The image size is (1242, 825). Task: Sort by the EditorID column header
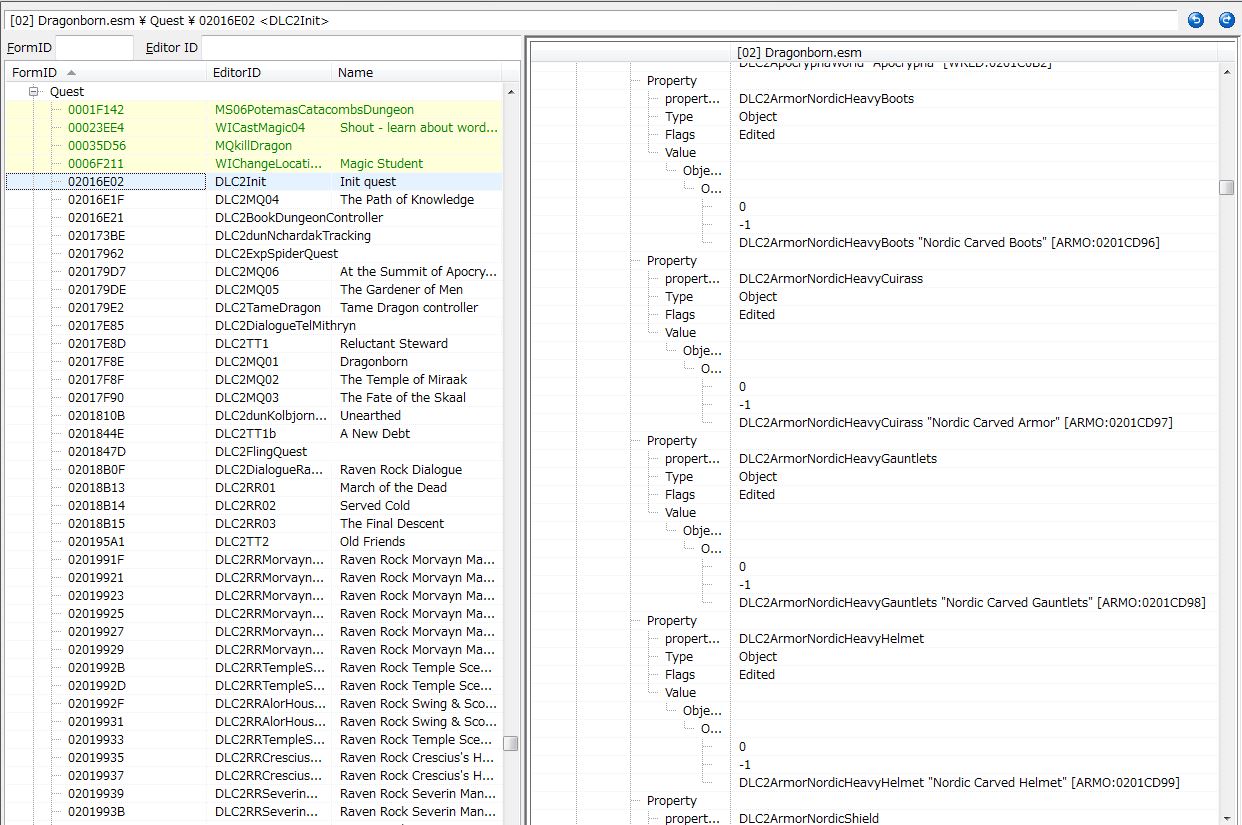[x=269, y=72]
